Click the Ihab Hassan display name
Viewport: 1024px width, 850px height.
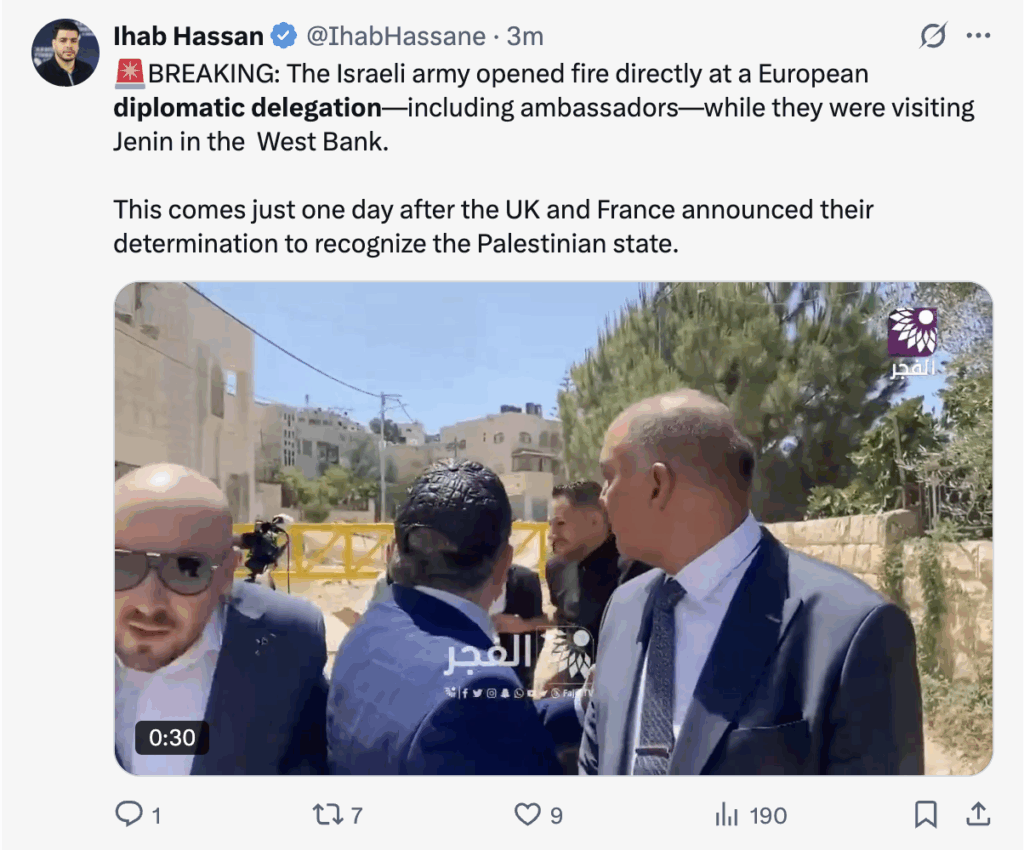point(188,37)
